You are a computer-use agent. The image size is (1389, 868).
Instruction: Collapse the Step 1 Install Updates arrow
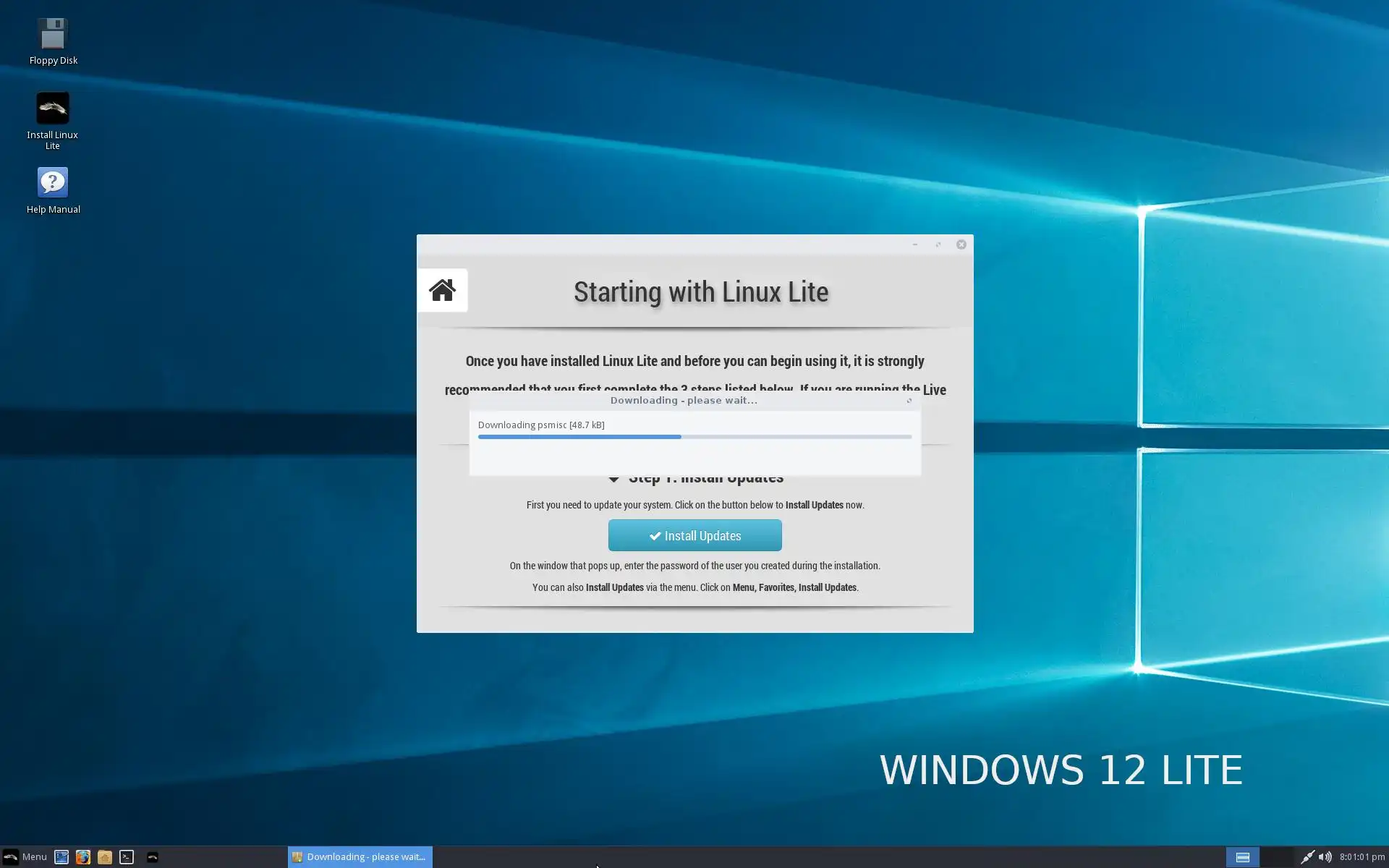tap(614, 478)
